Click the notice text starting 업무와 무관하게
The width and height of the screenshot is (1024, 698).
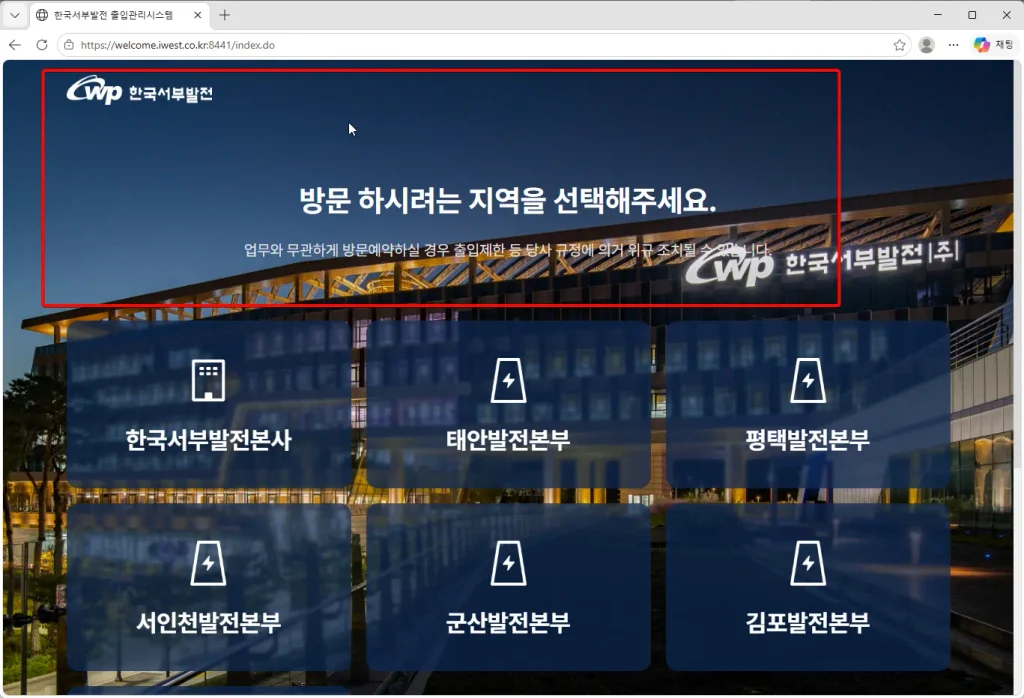508,249
